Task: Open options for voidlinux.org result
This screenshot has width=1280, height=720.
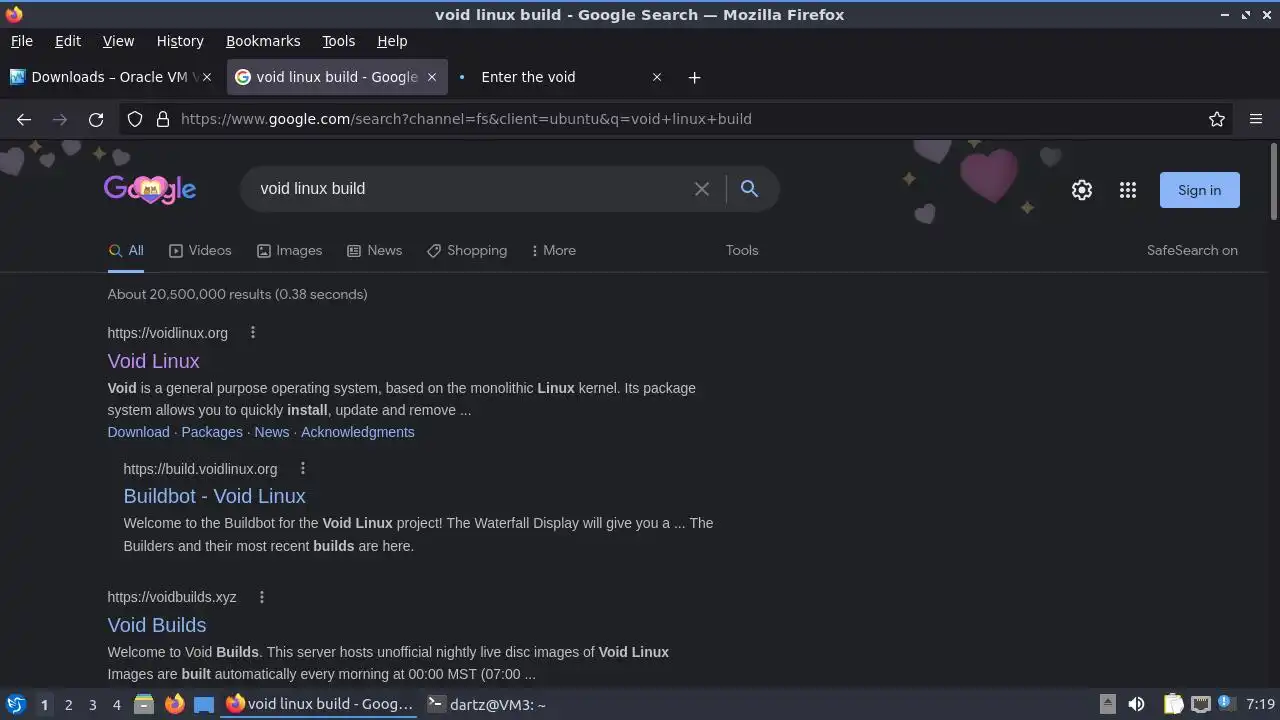Action: [253, 333]
